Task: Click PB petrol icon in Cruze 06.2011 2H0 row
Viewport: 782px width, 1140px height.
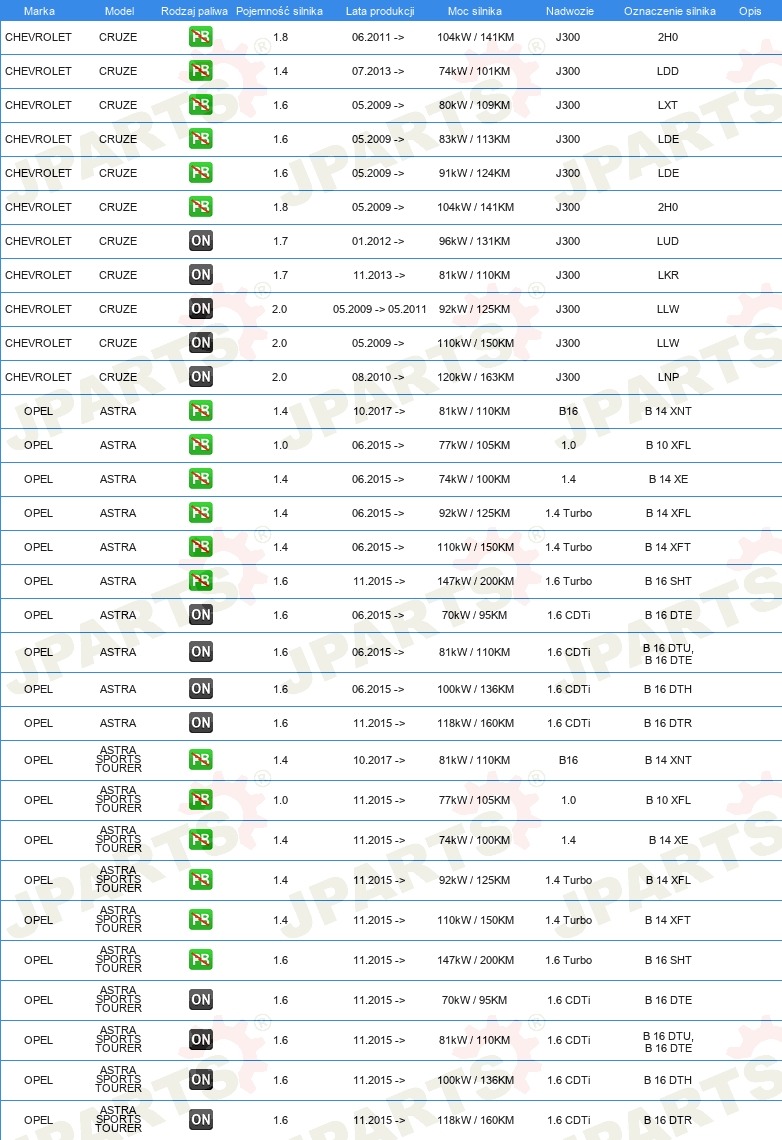Action: (201, 36)
